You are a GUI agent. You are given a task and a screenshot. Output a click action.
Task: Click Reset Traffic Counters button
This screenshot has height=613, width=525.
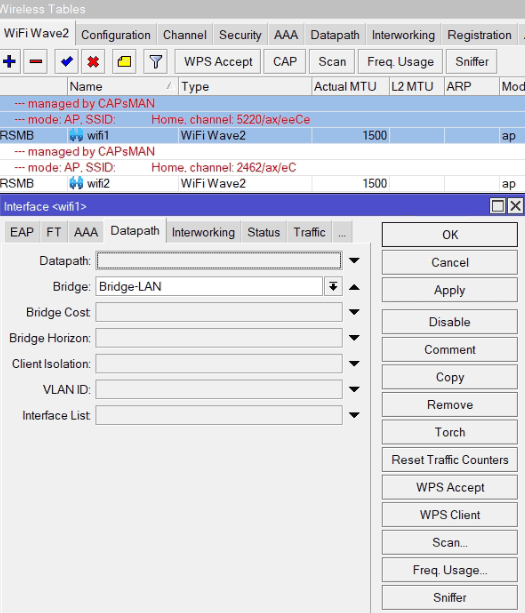450,460
